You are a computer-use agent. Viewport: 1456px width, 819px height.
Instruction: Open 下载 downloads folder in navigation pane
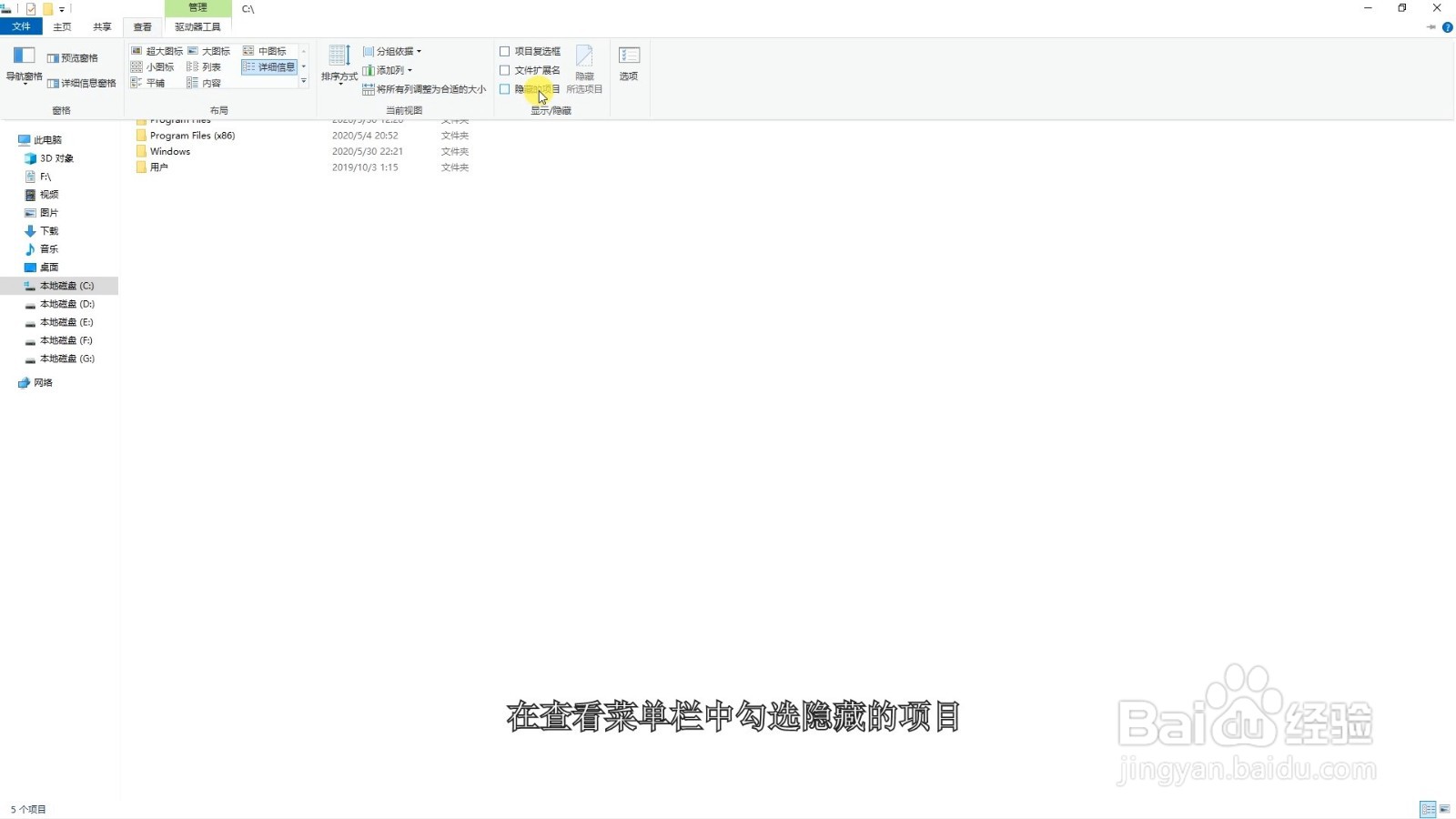click(x=42, y=231)
